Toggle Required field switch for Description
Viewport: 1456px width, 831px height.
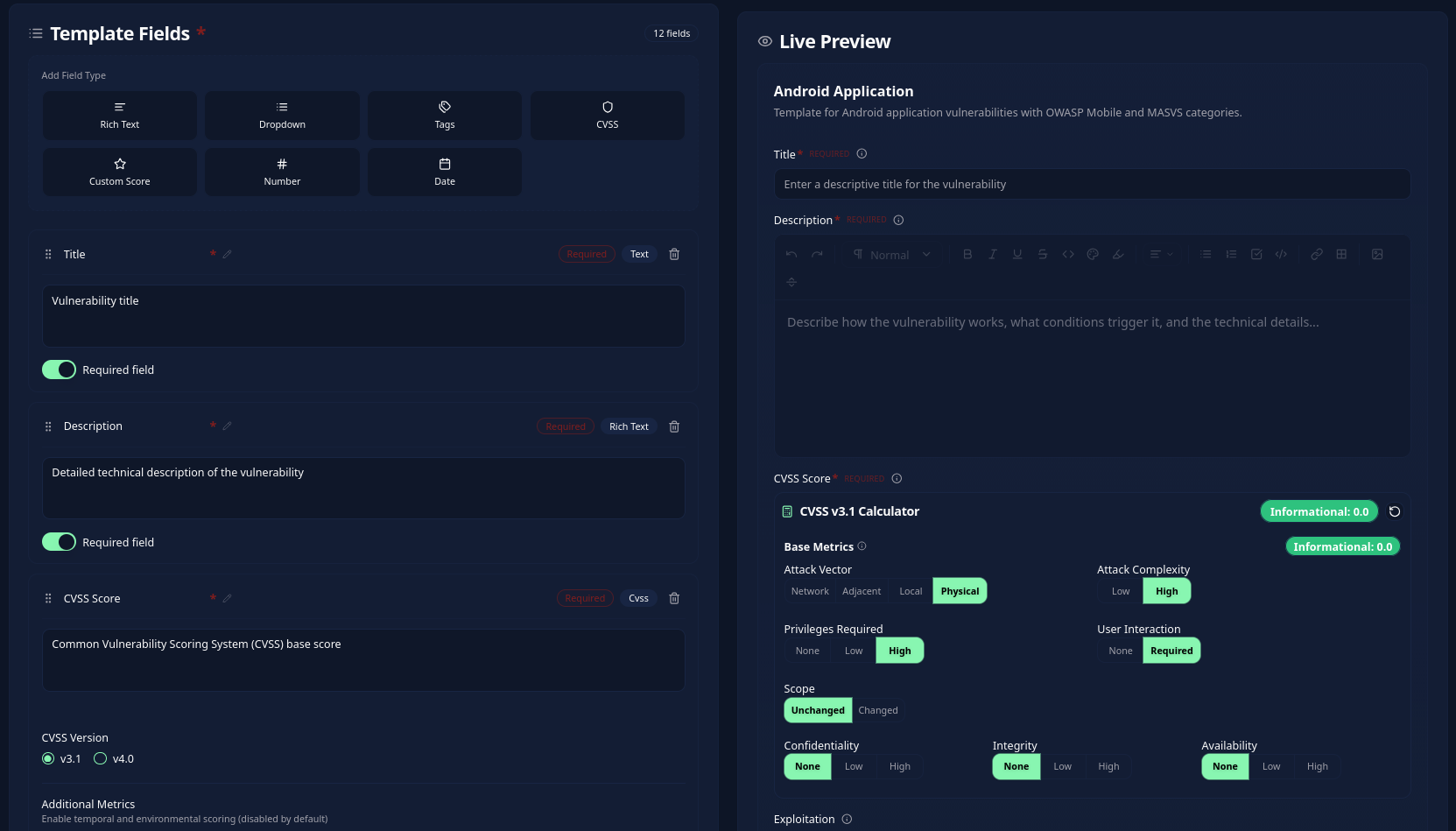(x=59, y=542)
